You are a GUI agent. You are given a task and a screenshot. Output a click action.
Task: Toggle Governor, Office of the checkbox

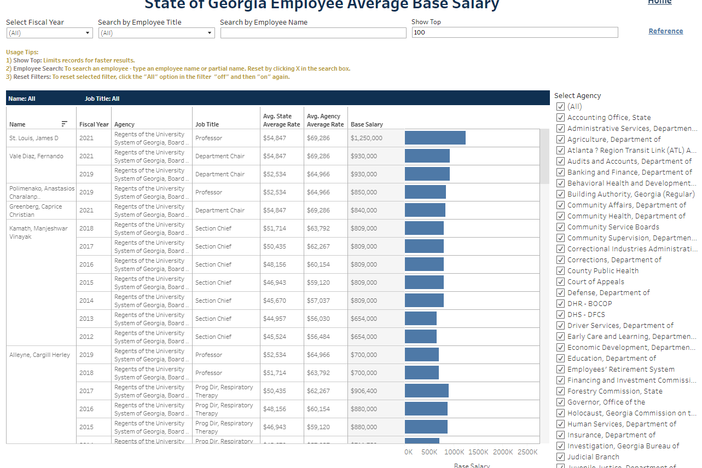coord(560,402)
